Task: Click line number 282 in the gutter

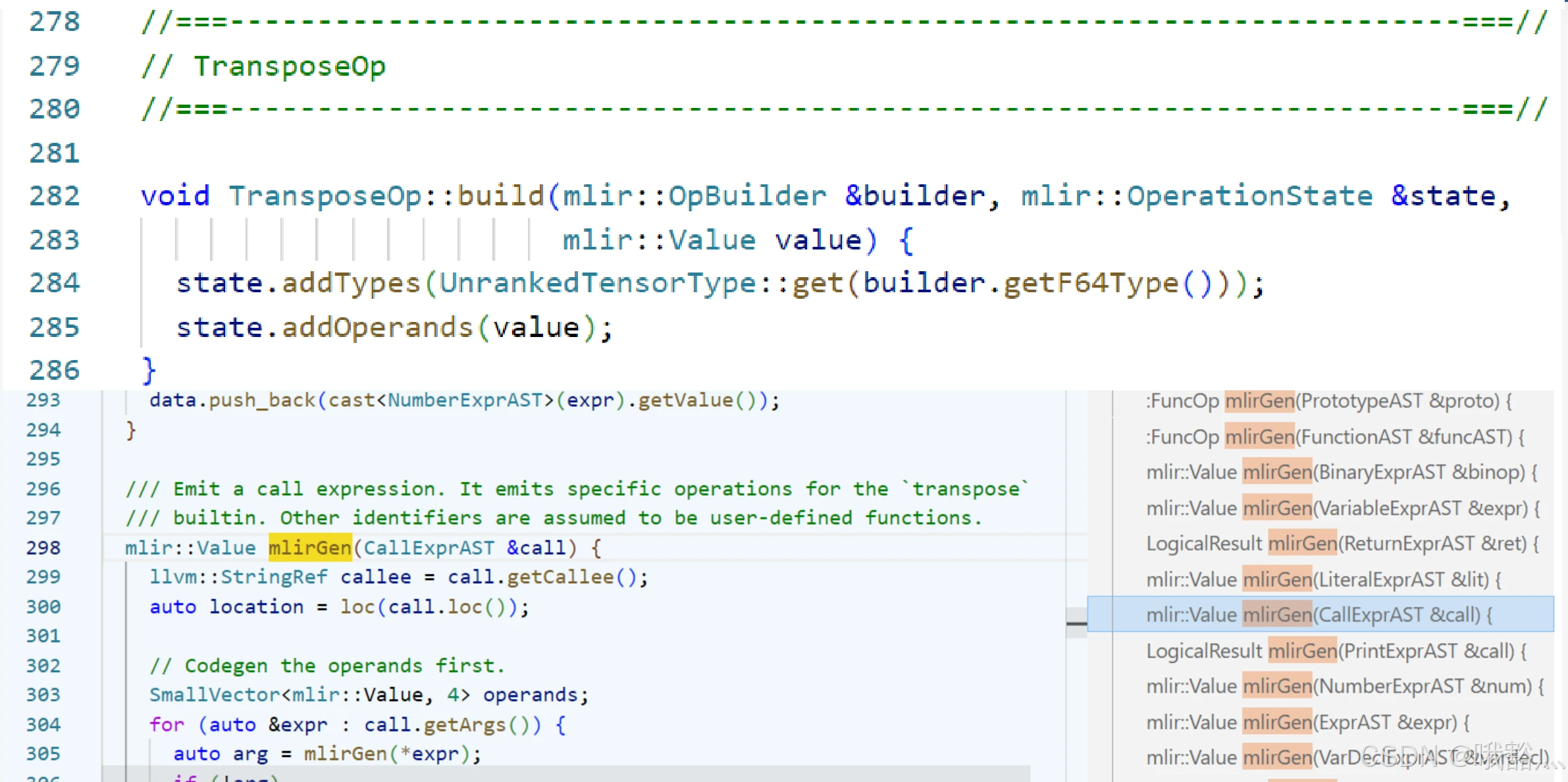Action: point(54,196)
